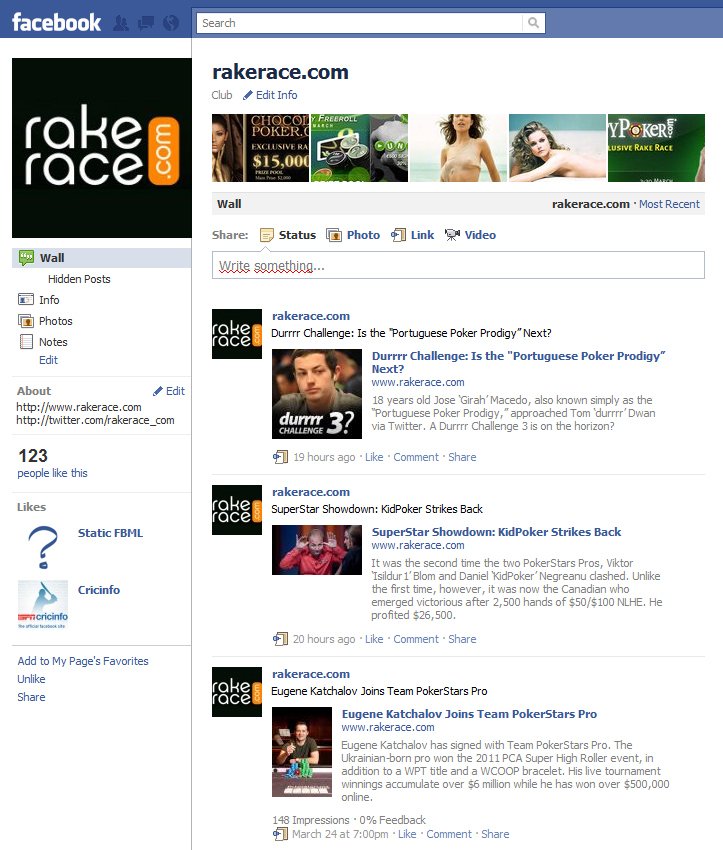
Task: Click the Notes icon in sidebar
Action: (x=26, y=342)
